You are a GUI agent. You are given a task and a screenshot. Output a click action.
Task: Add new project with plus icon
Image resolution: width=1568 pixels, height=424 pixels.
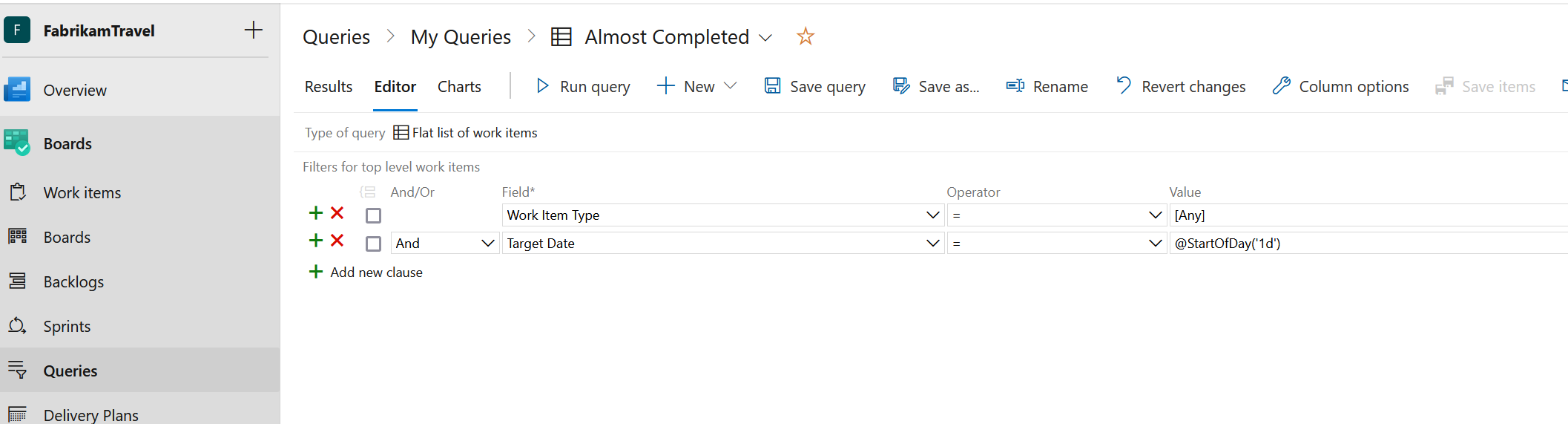click(x=253, y=30)
